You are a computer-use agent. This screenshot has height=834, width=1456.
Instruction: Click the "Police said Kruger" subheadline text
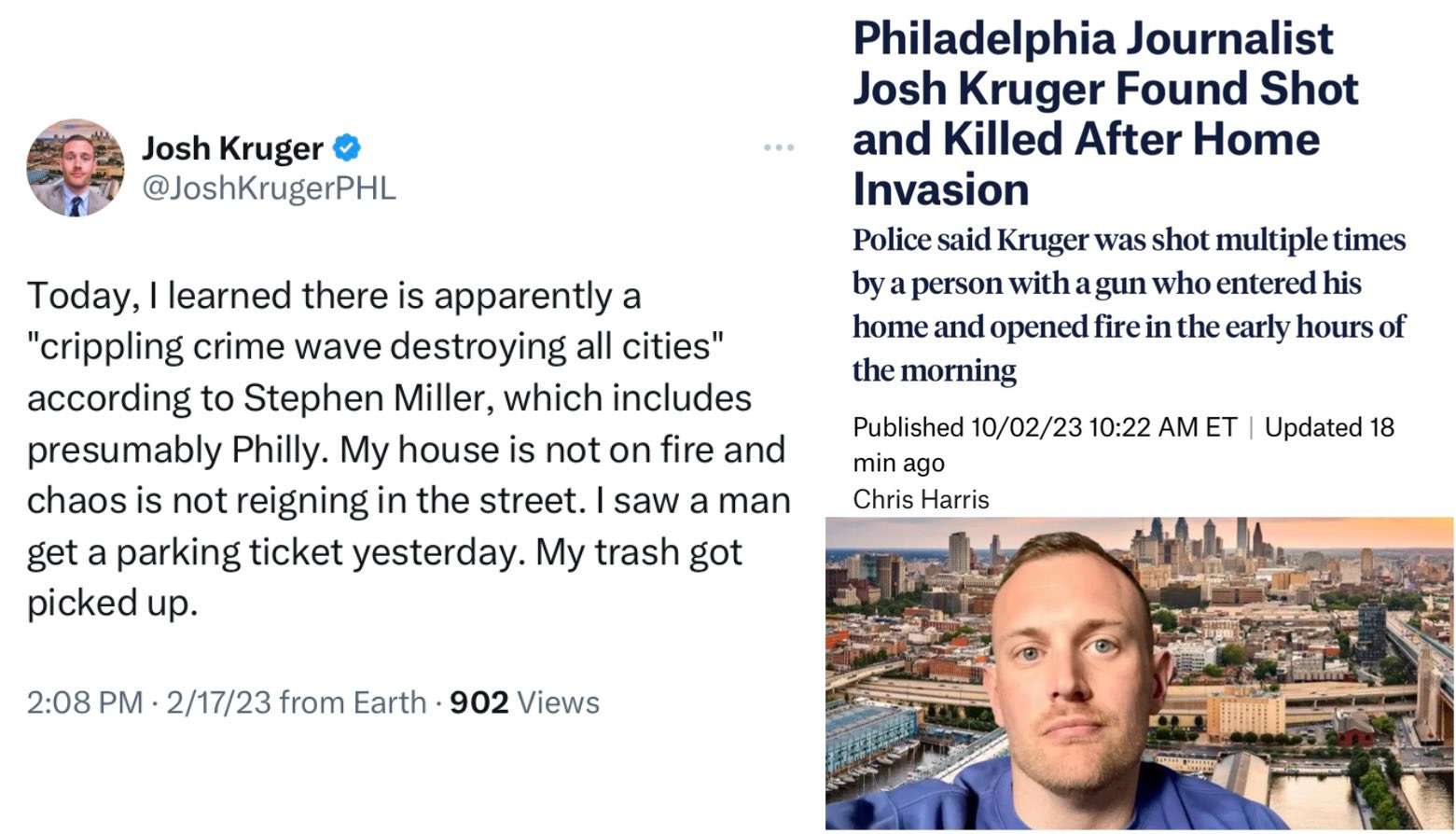click(970, 241)
